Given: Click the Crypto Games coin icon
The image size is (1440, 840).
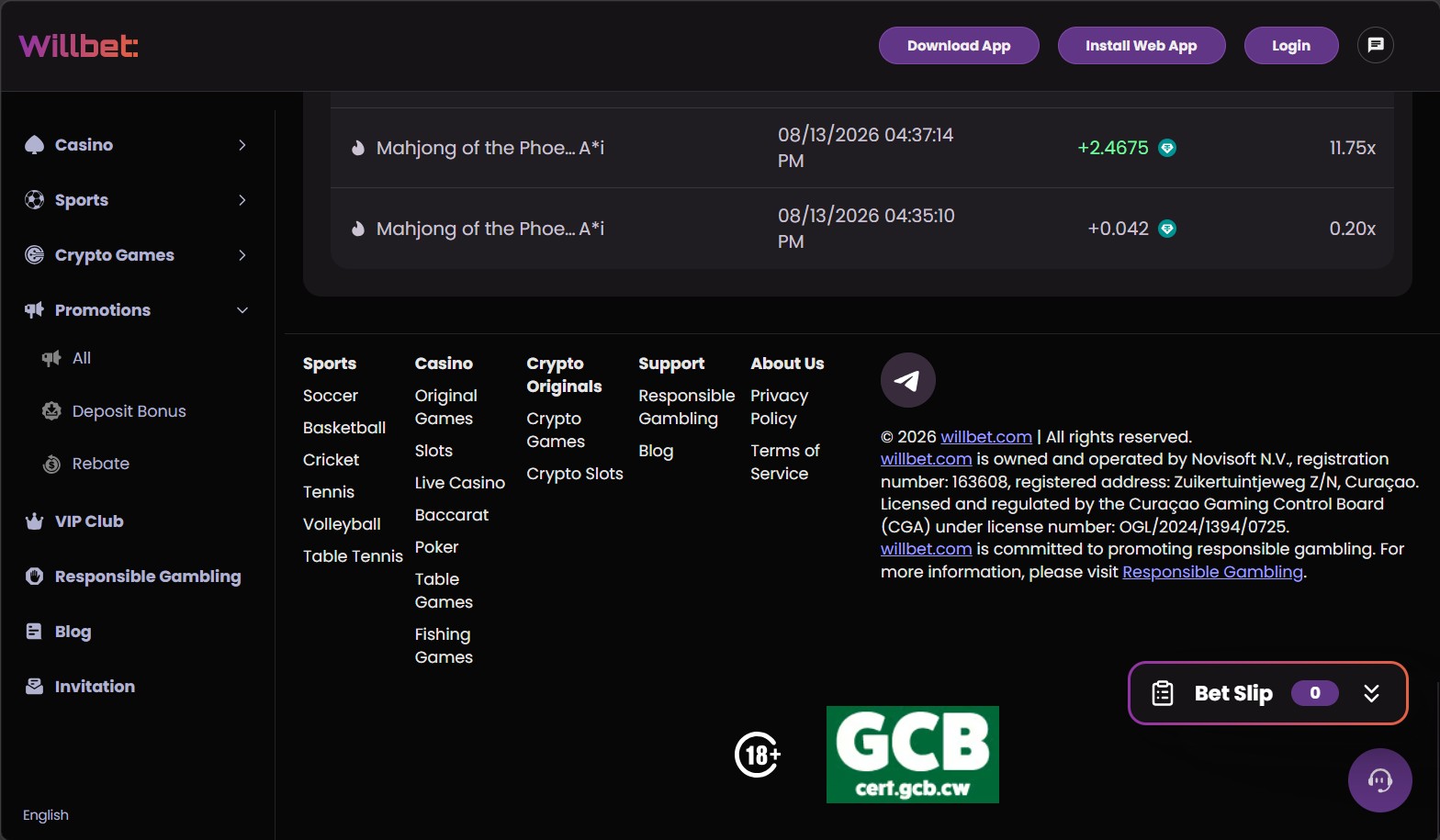Looking at the screenshot, I should pos(35,255).
